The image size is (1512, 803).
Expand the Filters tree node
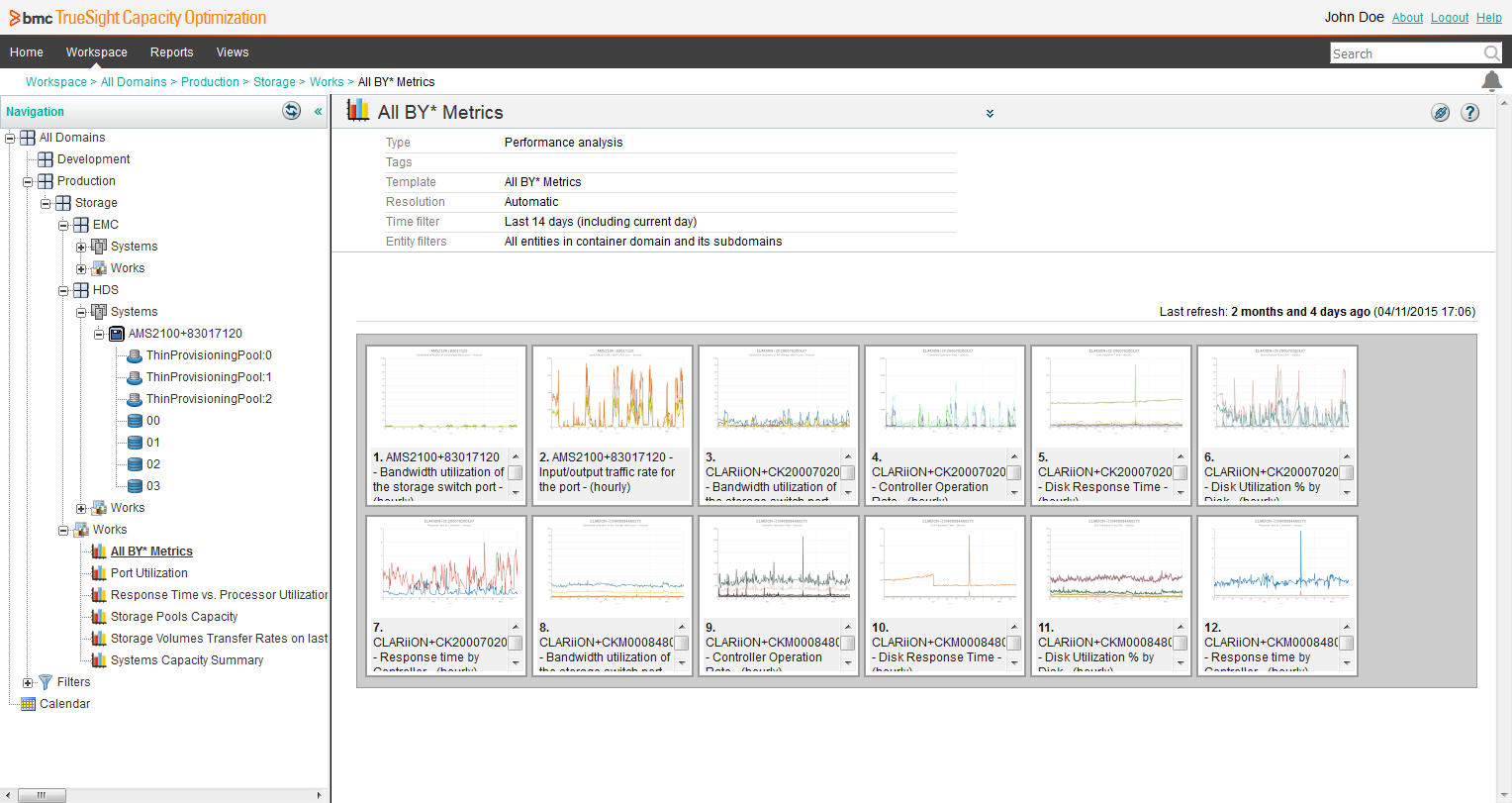tap(28, 682)
